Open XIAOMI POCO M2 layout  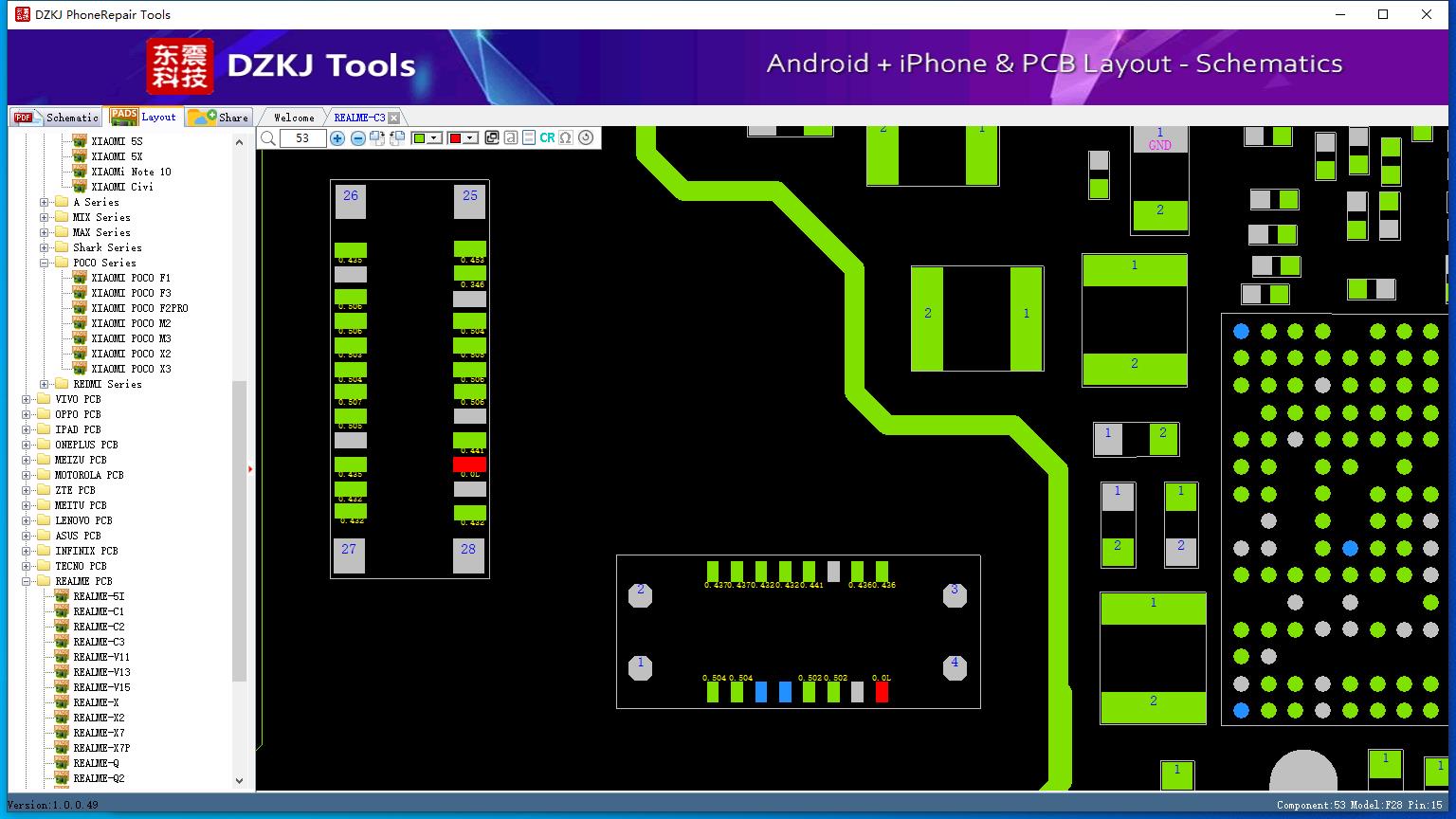[x=131, y=323]
